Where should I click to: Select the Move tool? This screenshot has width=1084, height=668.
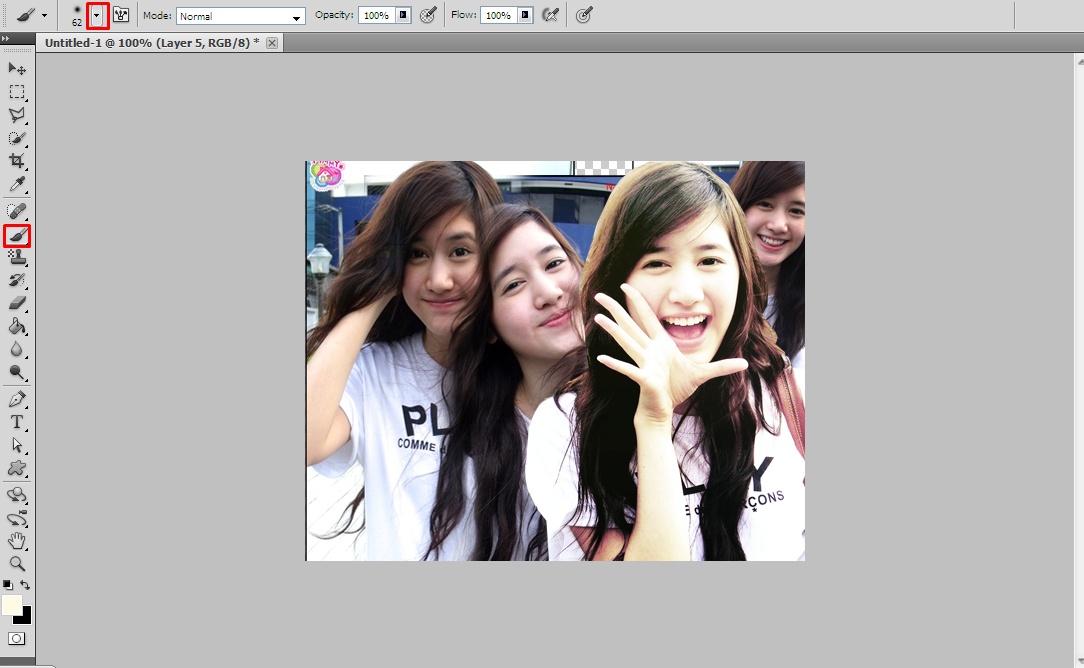tap(17, 68)
